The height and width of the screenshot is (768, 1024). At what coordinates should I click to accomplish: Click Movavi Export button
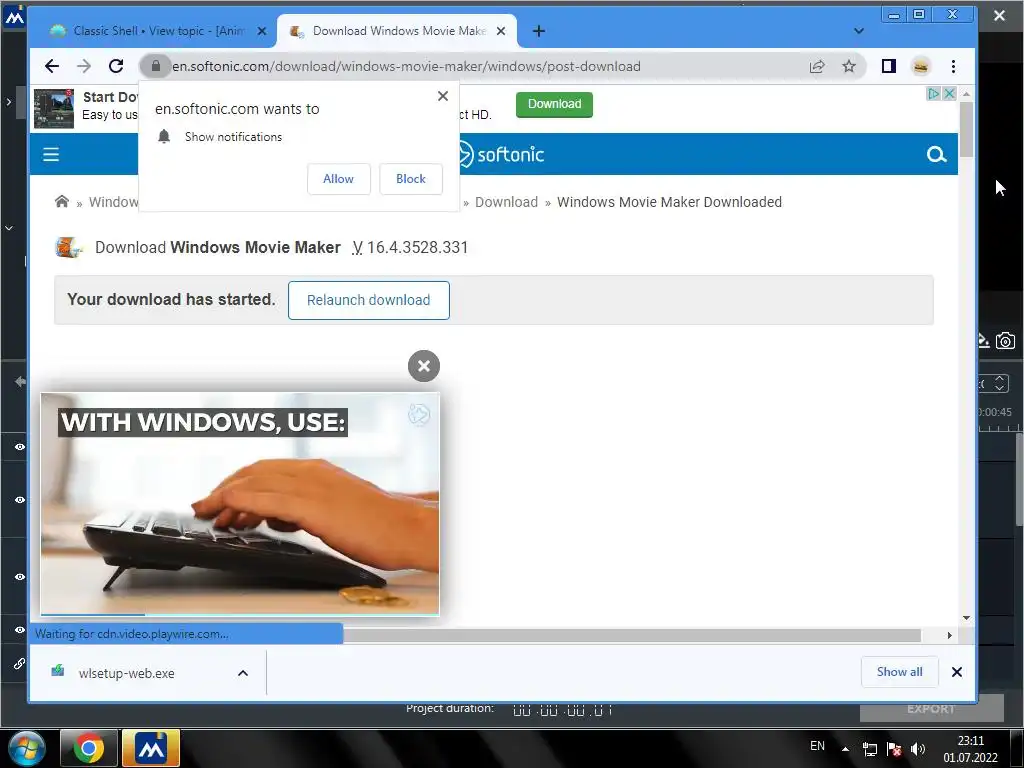tap(931, 709)
